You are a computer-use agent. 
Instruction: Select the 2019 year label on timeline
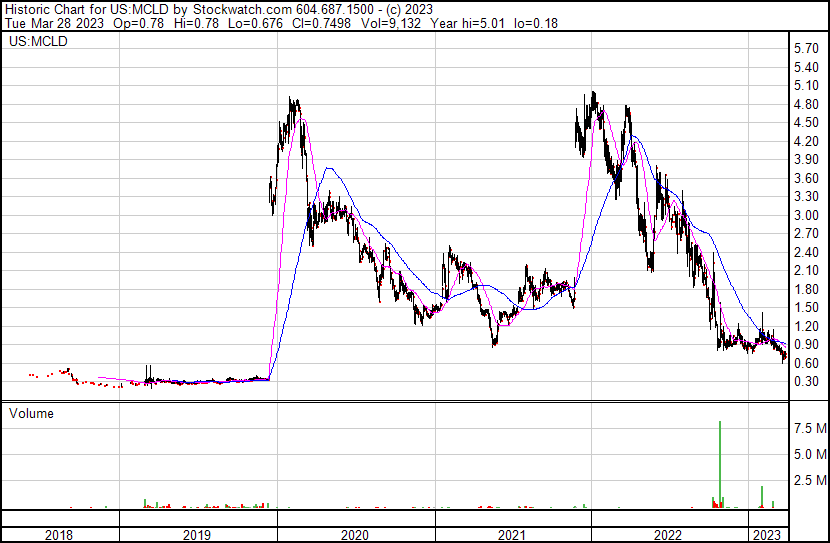coord(198,535)
